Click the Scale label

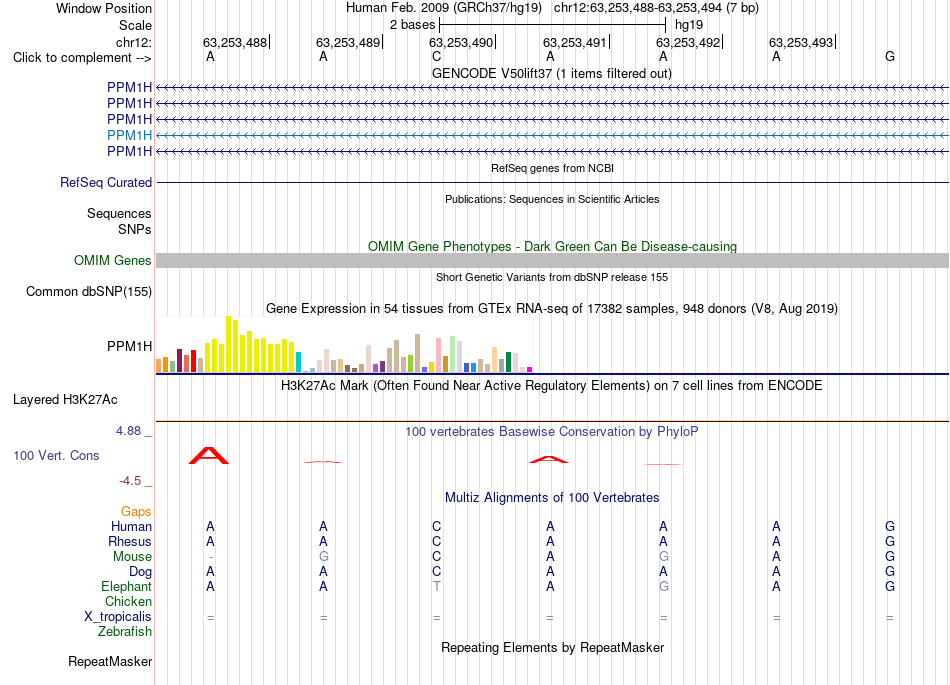136,25
